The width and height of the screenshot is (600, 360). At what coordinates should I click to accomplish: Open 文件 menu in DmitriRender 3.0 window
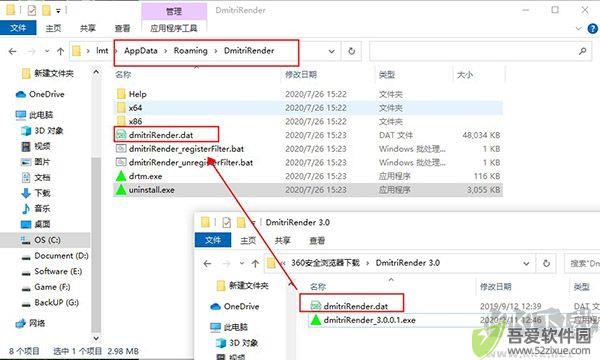[x=213, y=240]
